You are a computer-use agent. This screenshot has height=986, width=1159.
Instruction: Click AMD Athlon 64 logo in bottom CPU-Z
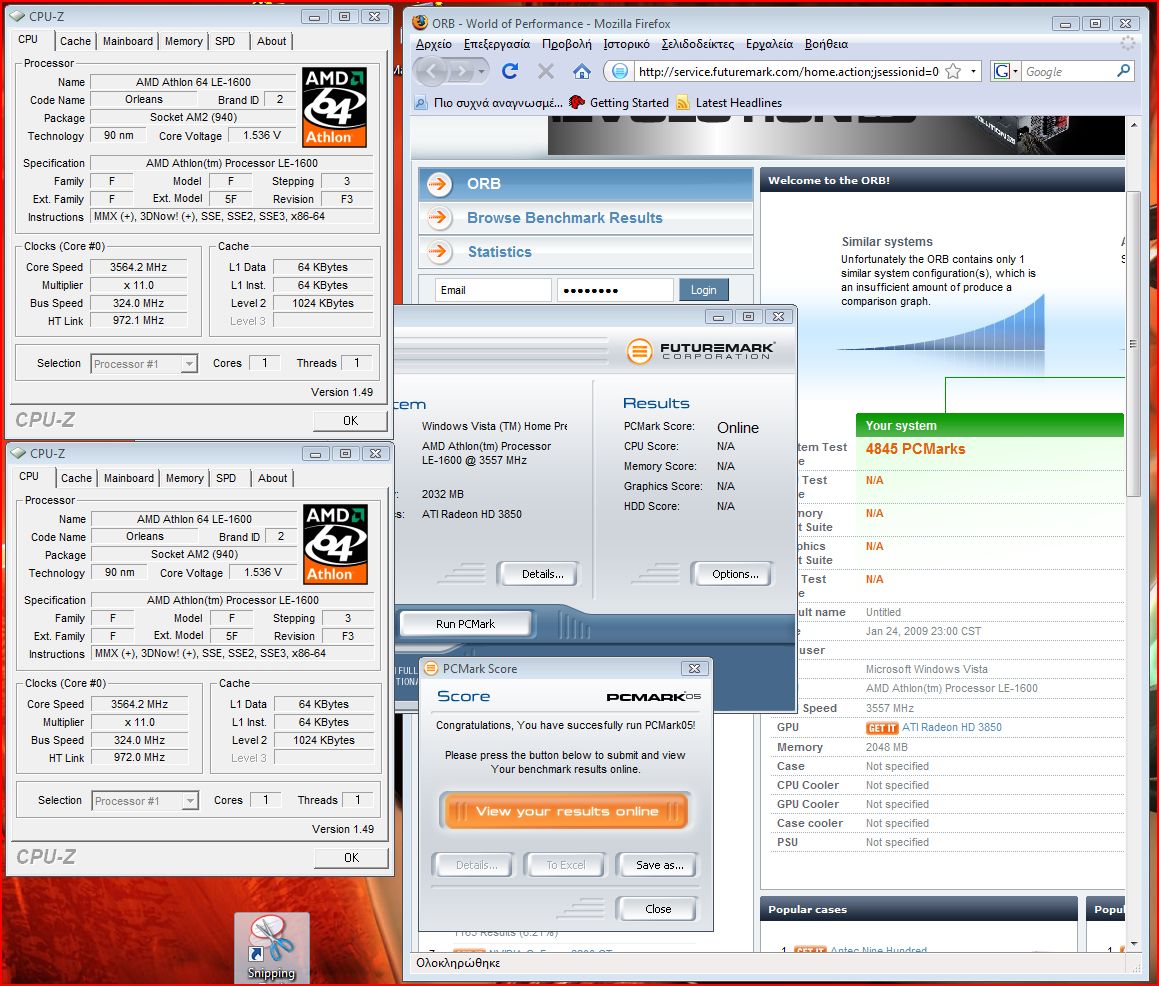(335, 543)
